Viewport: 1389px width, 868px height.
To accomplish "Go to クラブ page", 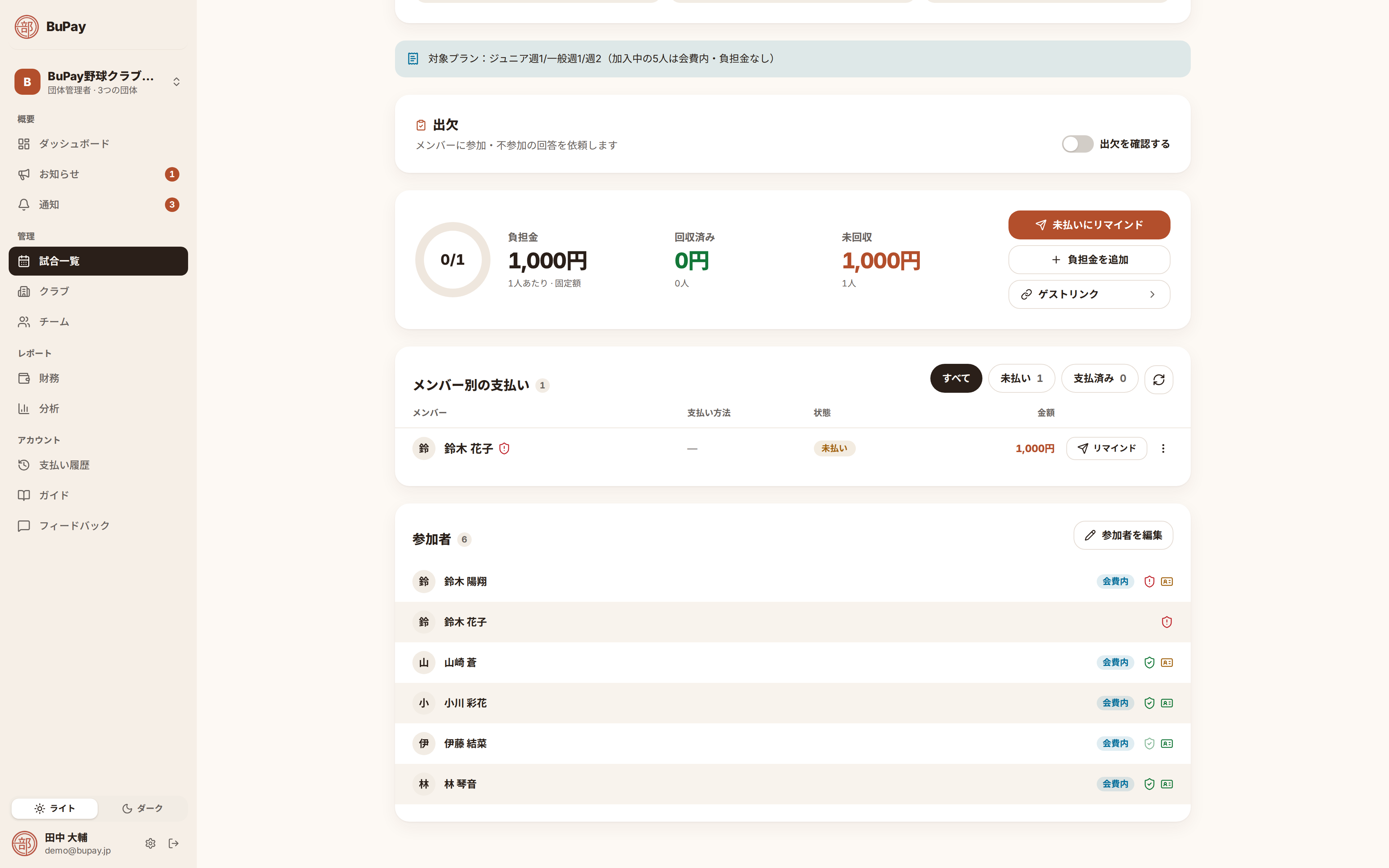I will [x=98, y=291].
